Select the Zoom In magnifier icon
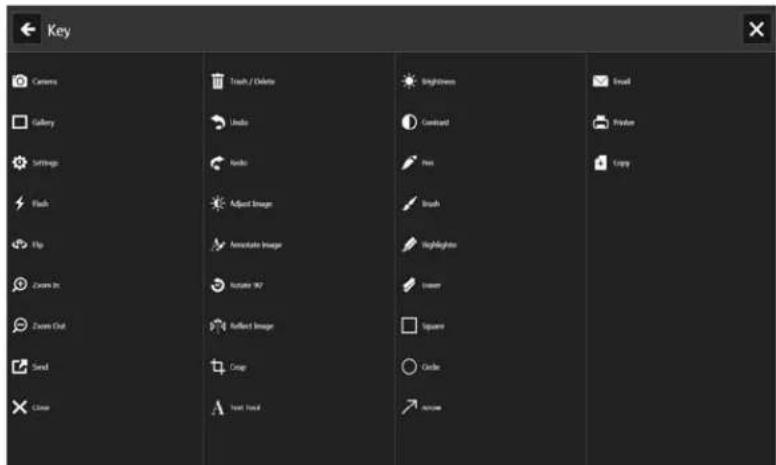Screen dimensions: 776x465 pos(18,285)
